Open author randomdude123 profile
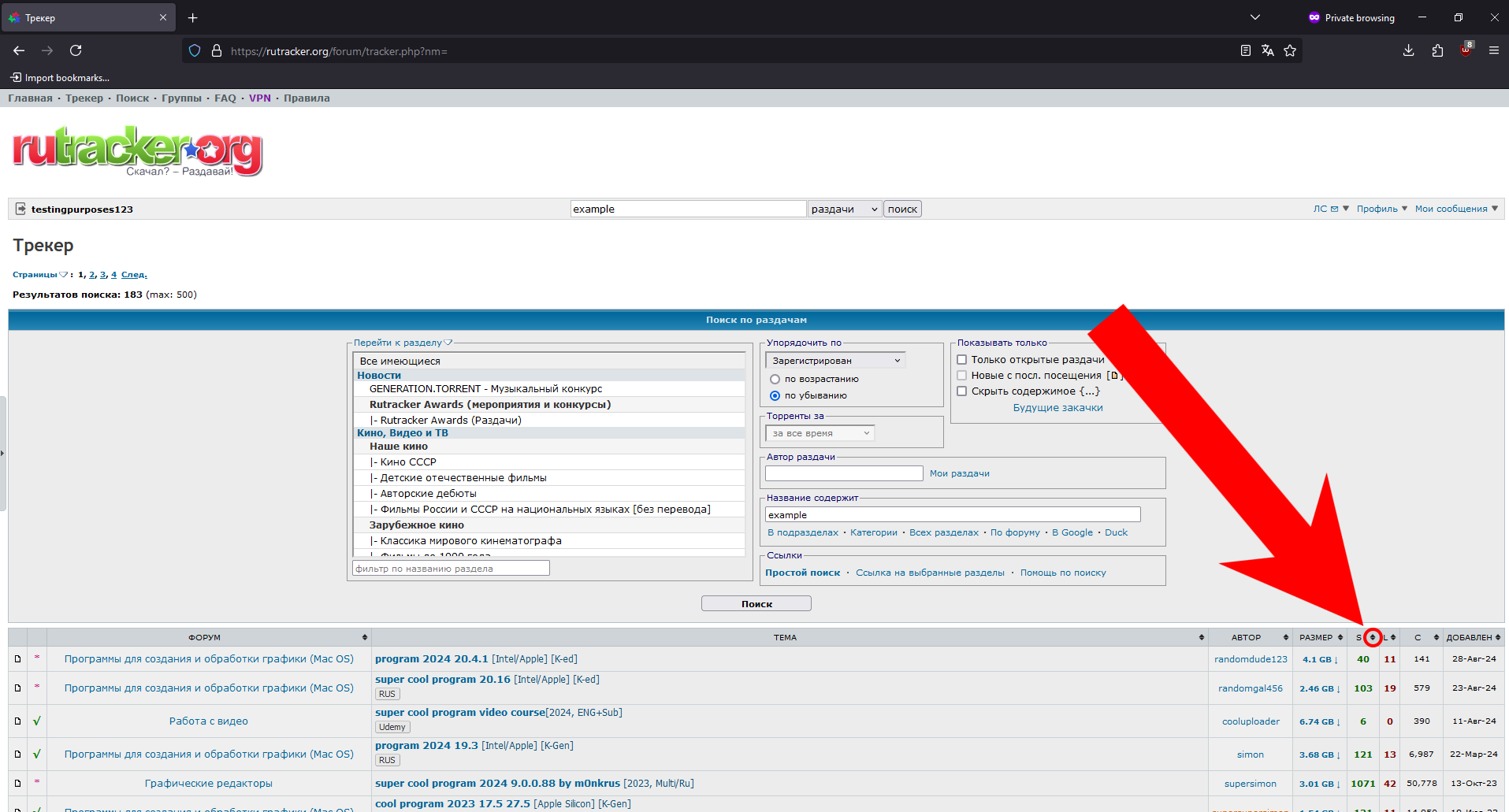The height and width of the screenshot is (812, 1509). pos(1251,659)
